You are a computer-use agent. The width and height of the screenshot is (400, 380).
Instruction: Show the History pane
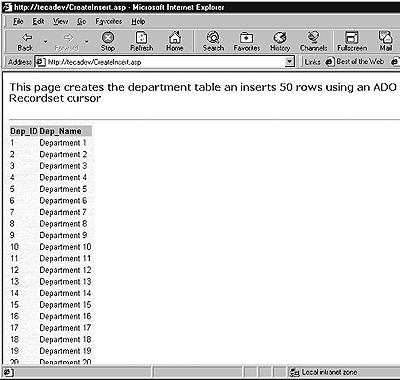coord(280,42)
